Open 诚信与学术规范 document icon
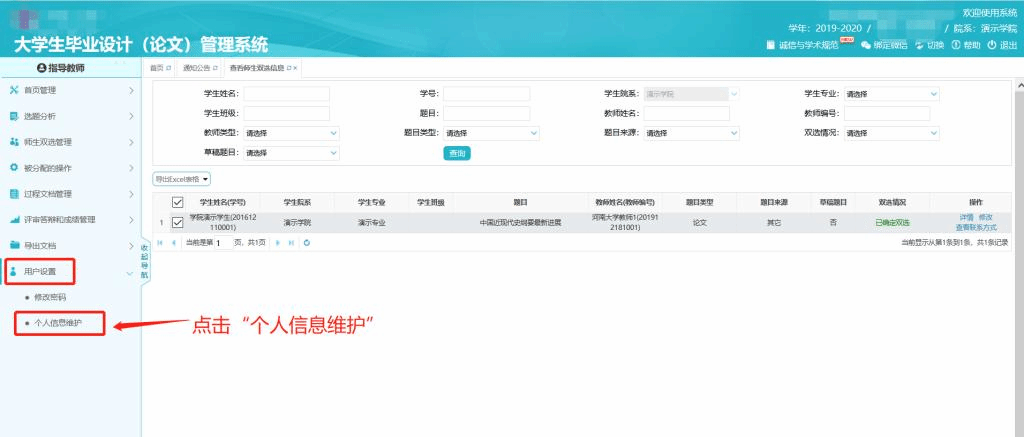1024x437 pixels. point(770,45)
